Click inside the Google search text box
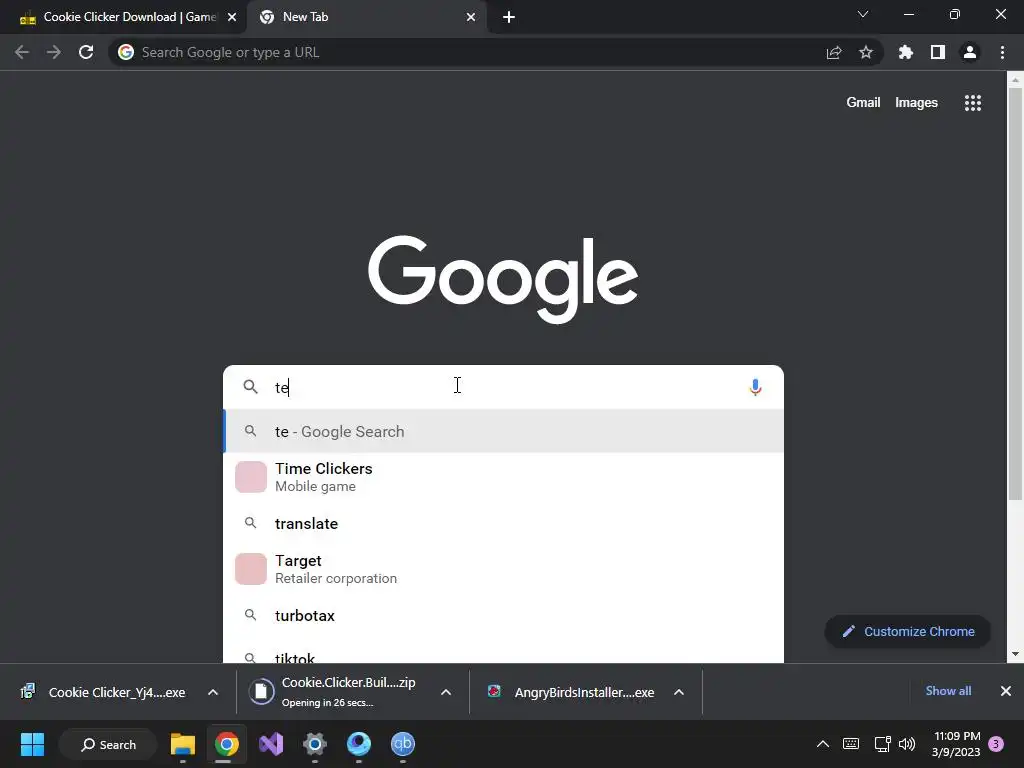Viewport: 1024px width, 768px height. (503, 387)
